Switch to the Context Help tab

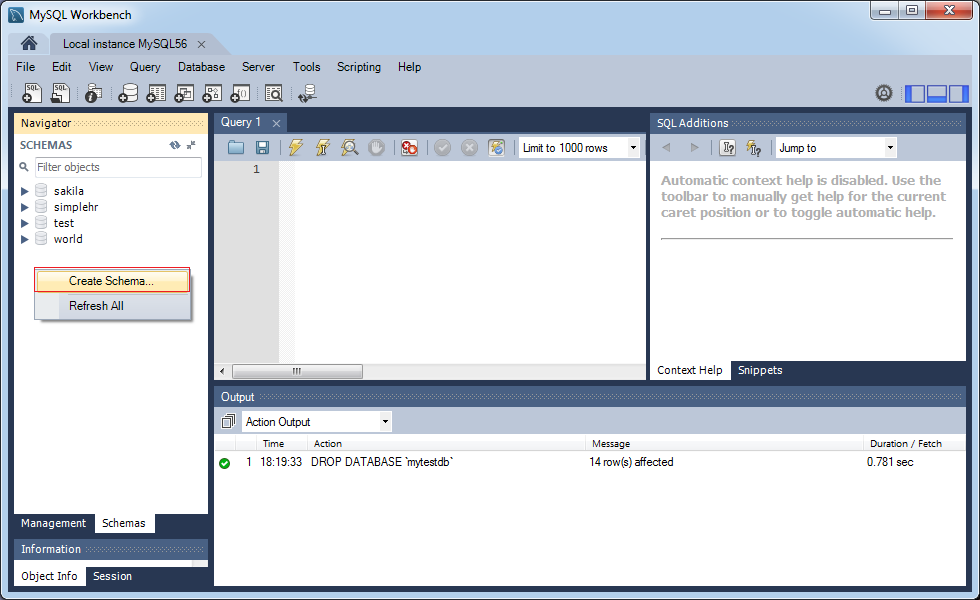click(690, 370)
